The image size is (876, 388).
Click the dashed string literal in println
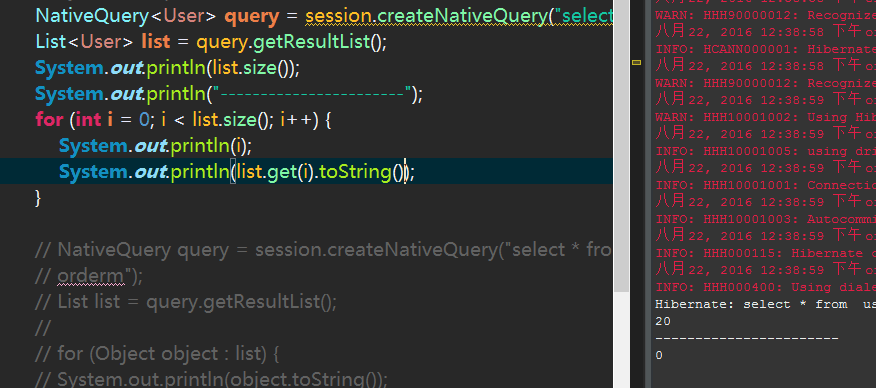coord(312,93)
